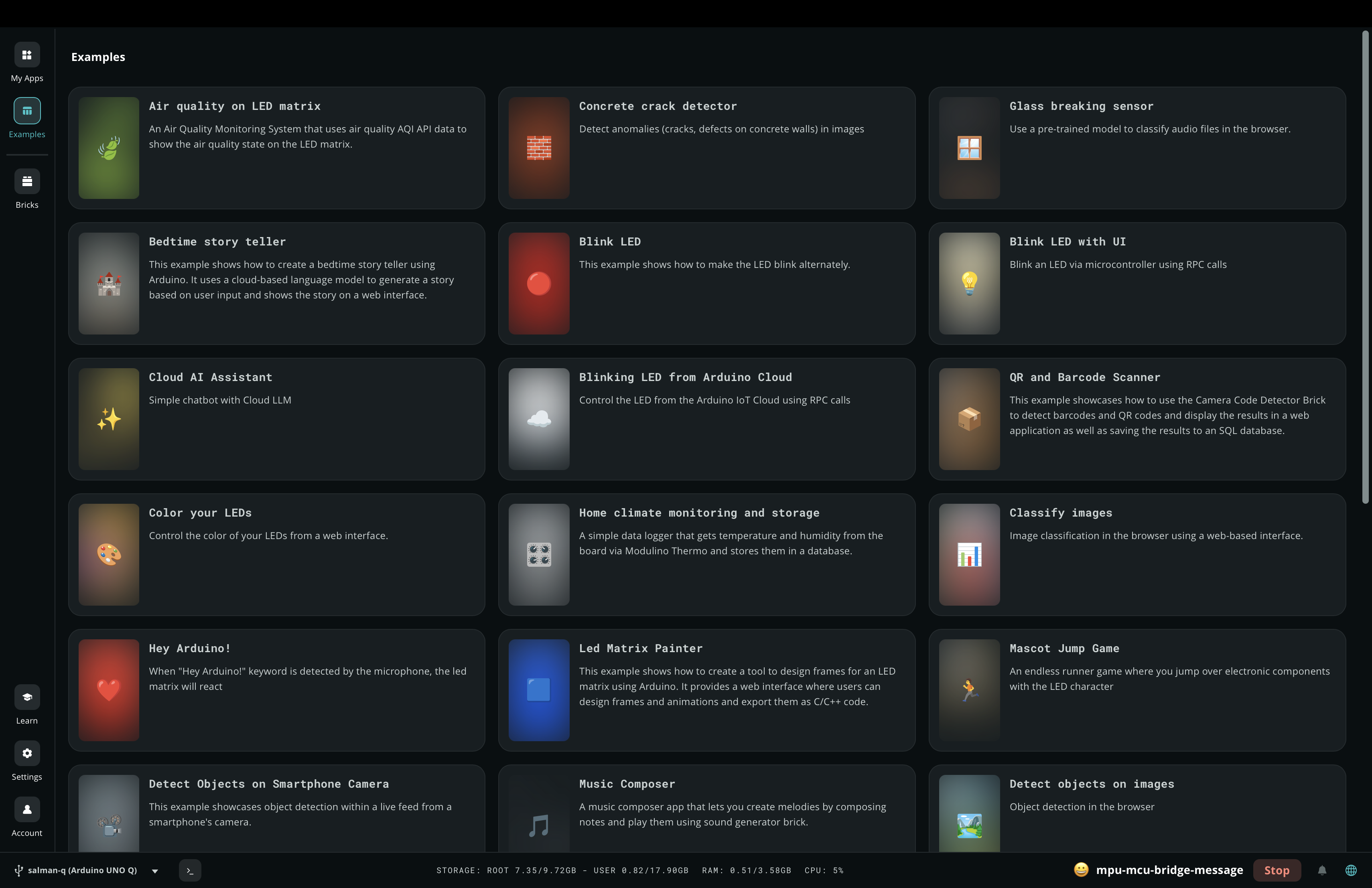Open the Mascot Jump Game example
This screenshot has height=888, width=1372.
click(1137, 690)
